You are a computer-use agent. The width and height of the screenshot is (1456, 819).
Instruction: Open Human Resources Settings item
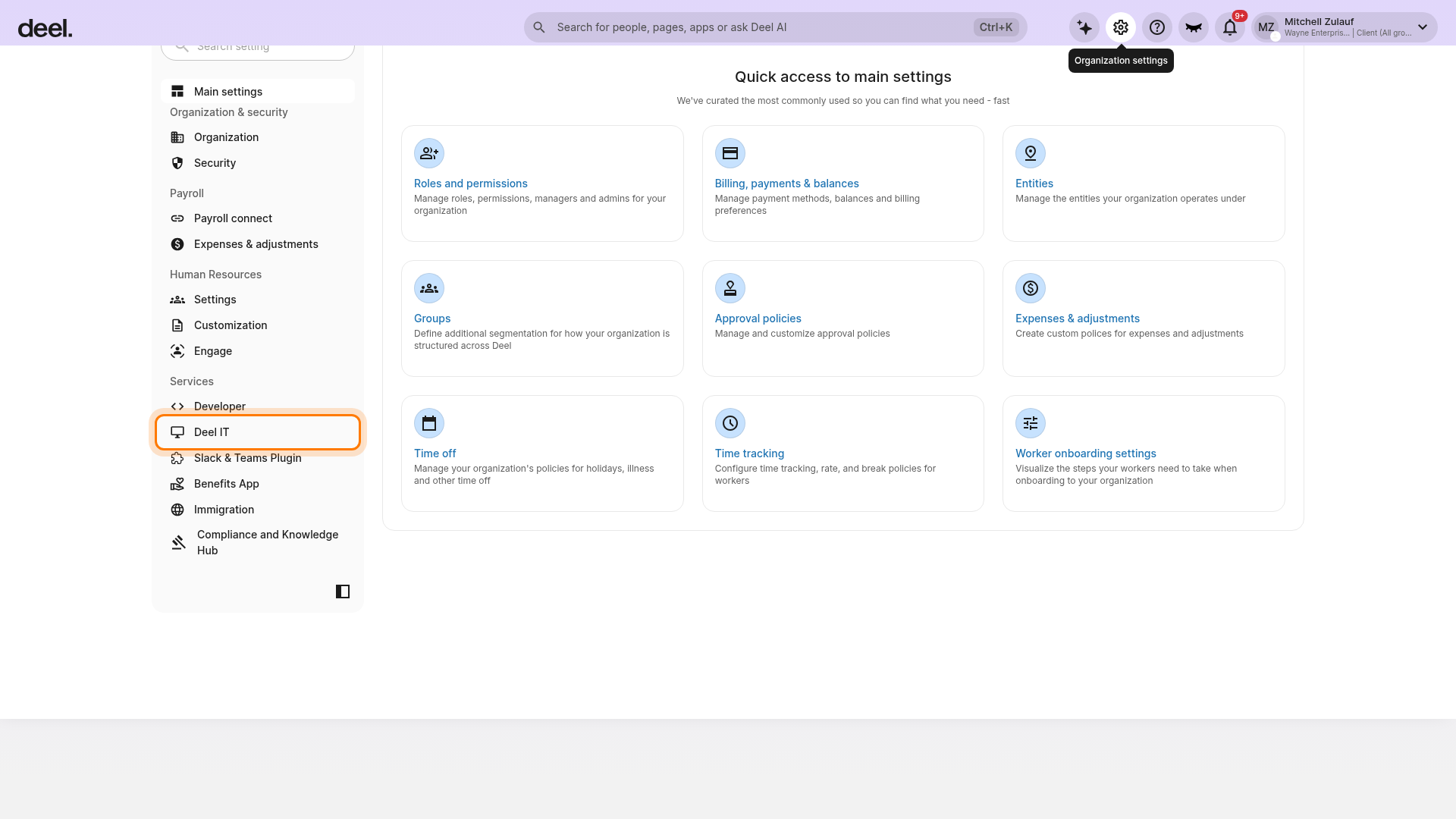[x=258, y=300]
